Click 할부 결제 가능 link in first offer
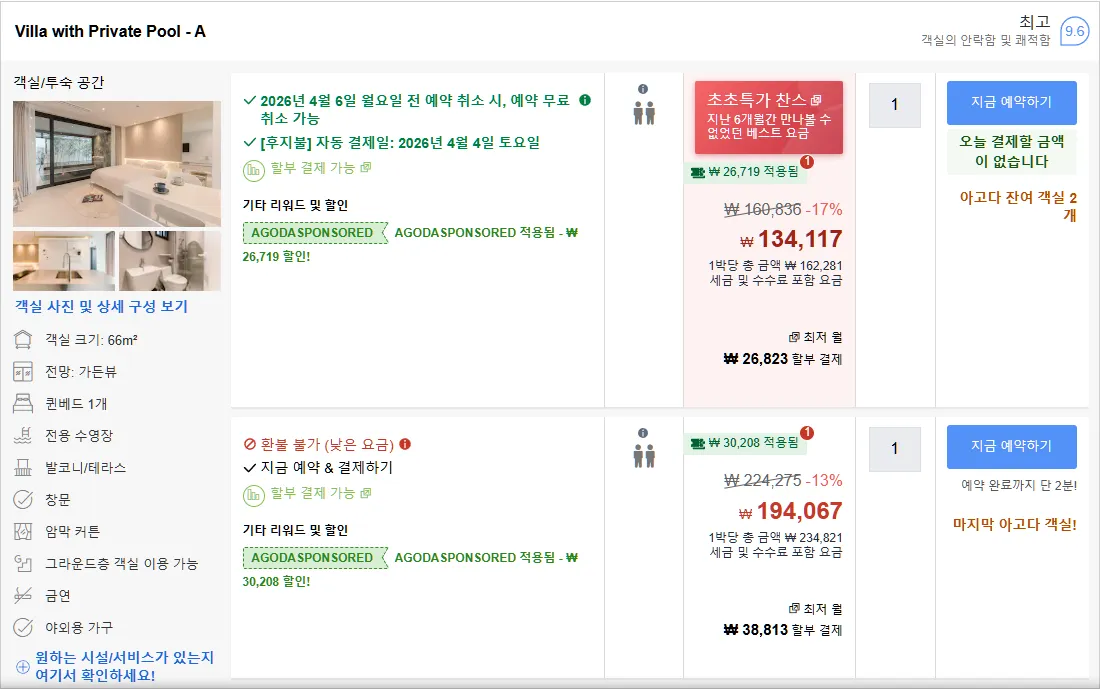The image size is (1100, 690). tap(321, 168)
